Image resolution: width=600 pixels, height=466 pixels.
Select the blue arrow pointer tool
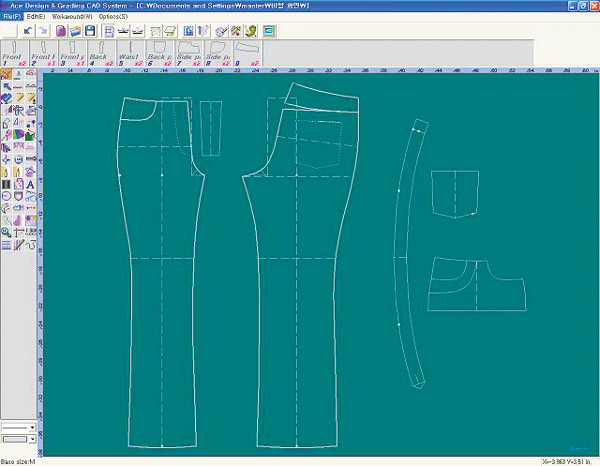pyautogui.click(x=7, y=86)
